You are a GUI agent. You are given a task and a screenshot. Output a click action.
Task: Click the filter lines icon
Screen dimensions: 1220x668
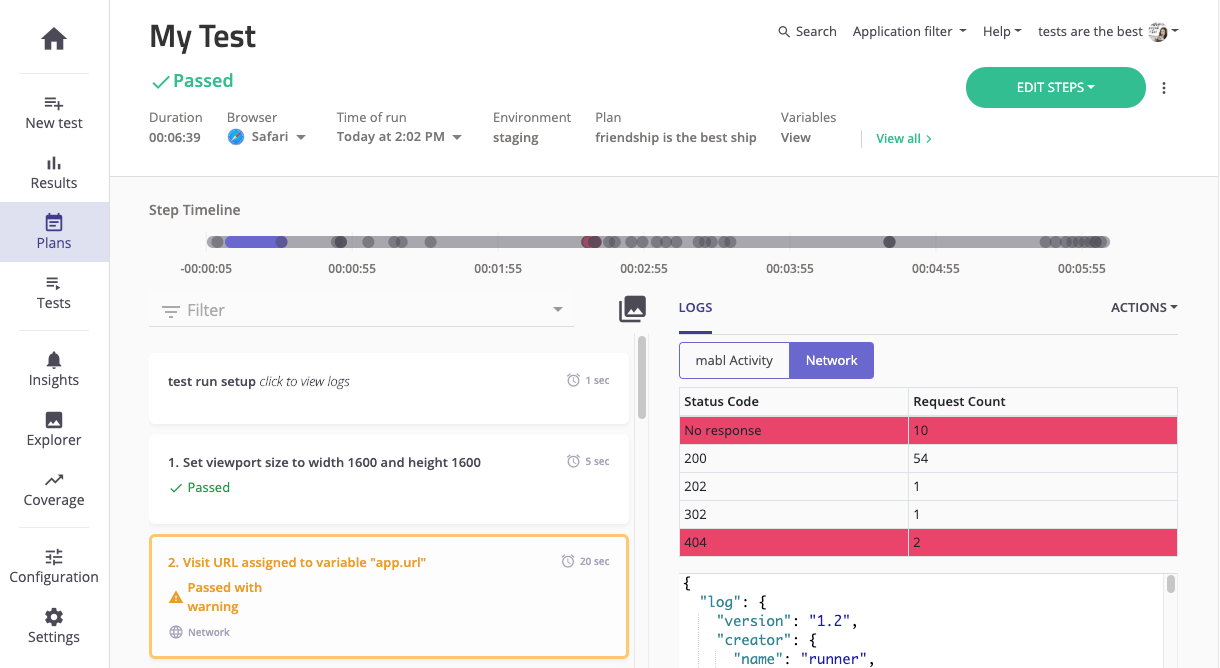pos(171,311)
